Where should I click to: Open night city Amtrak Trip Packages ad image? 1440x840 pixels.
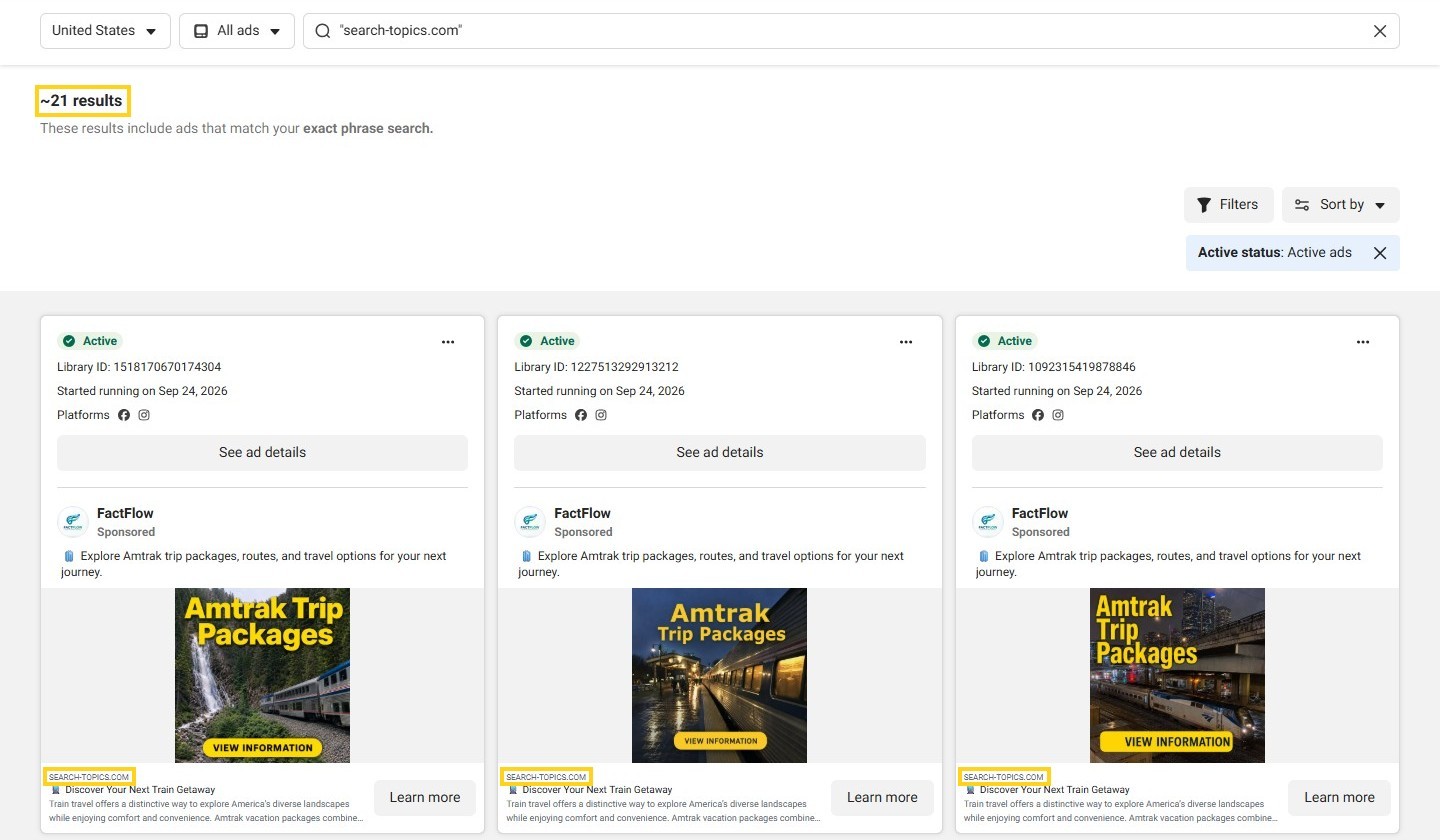point(1177,675)
